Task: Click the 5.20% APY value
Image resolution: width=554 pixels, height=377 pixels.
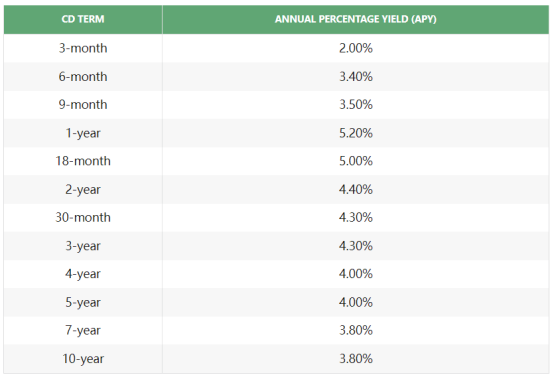Action: coord(356,133)
